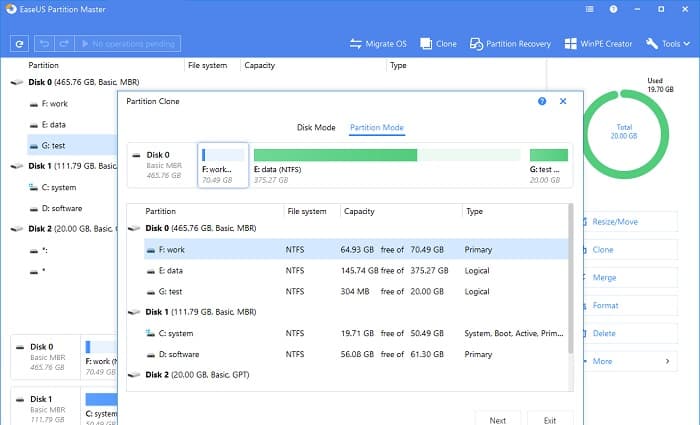
Task: Click the undo arrow icon
Action: pyautogui.click(x=45, y=44)
